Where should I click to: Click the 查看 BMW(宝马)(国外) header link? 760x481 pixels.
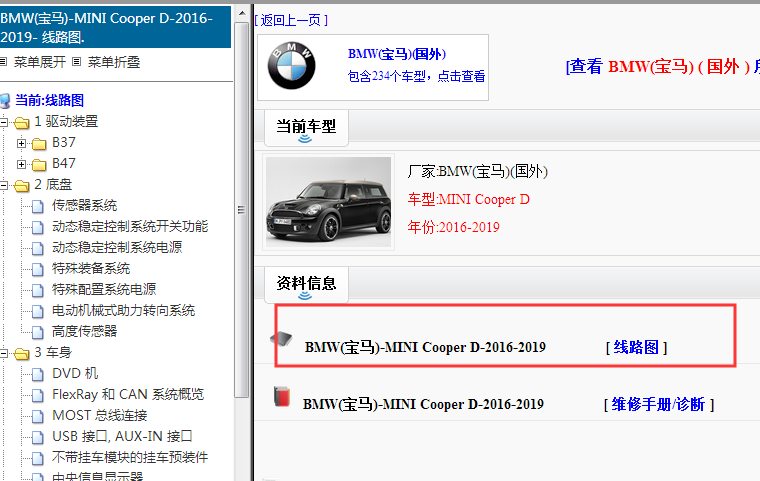pyautogui.click(x=663, y=66)
